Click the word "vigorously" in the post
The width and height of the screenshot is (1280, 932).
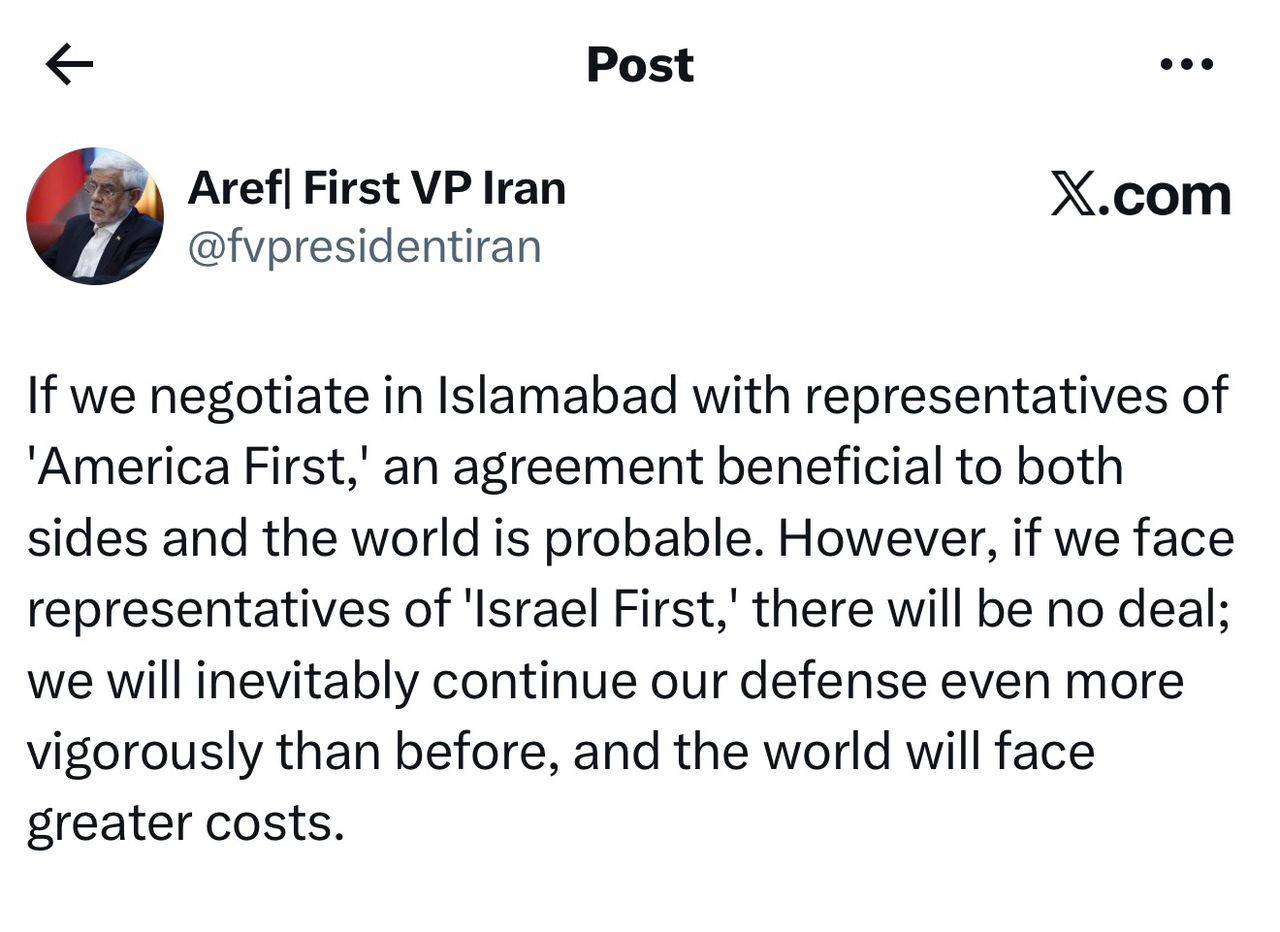(x=143, y=753)
